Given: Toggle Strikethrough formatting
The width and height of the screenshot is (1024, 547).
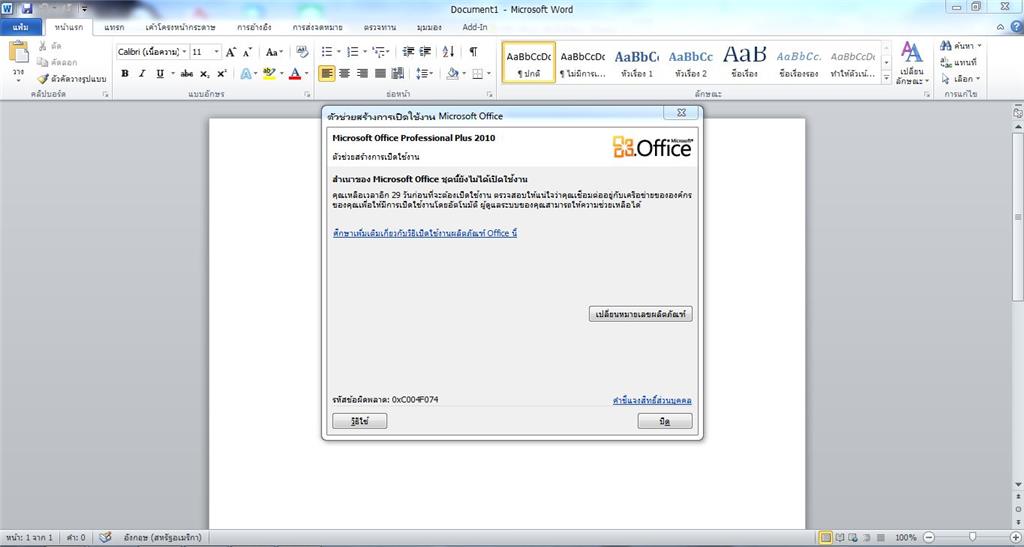Looking at the screenshot, I should click(x=187, y=74).
